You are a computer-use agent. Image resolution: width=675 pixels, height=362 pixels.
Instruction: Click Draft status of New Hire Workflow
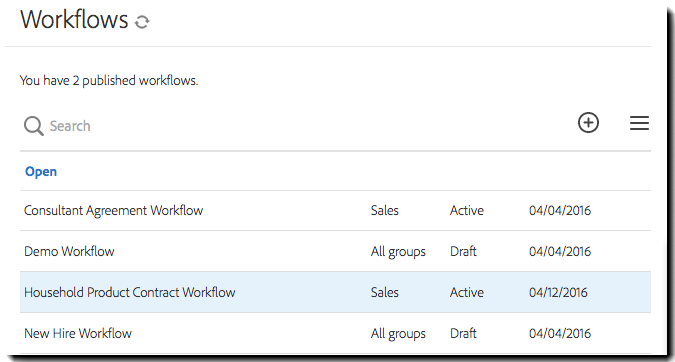coord(463,333)
